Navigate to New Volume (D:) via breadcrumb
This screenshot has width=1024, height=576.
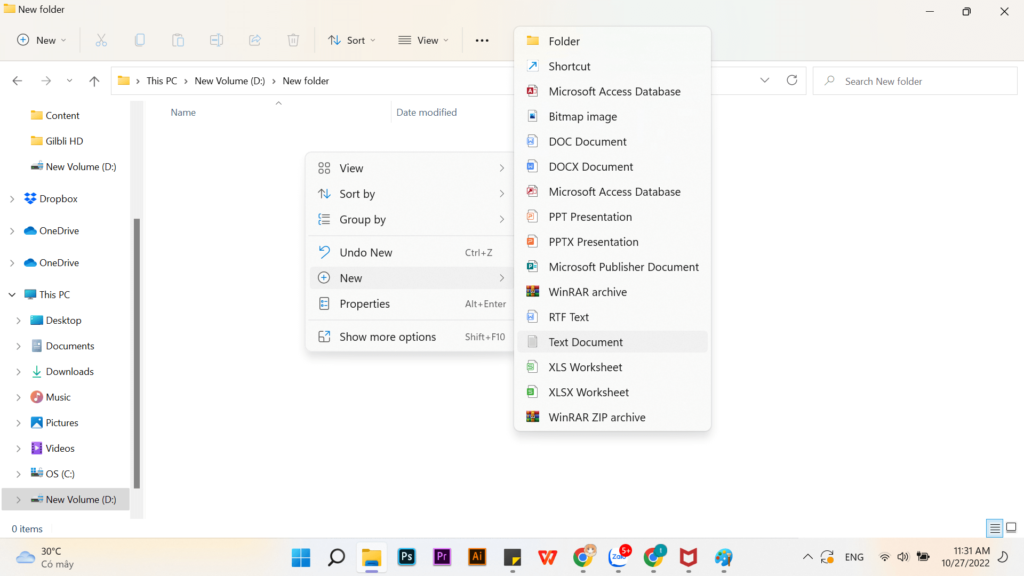pyautogui.click(x=227, y=80)
